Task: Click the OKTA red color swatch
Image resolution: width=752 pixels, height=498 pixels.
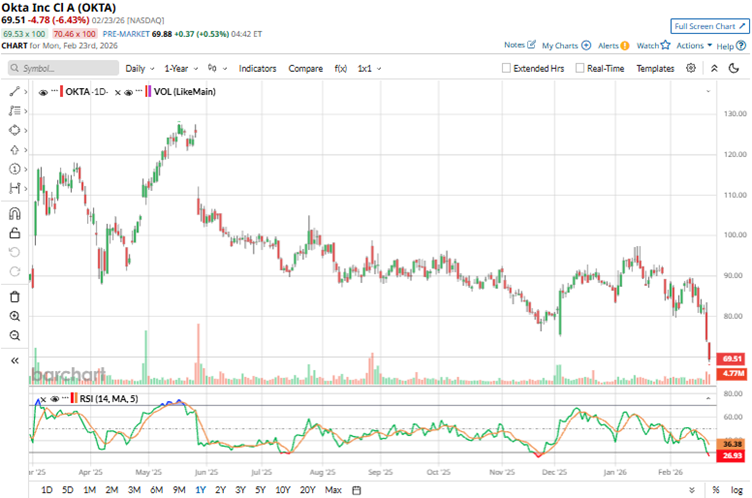Action: (61, 92)
